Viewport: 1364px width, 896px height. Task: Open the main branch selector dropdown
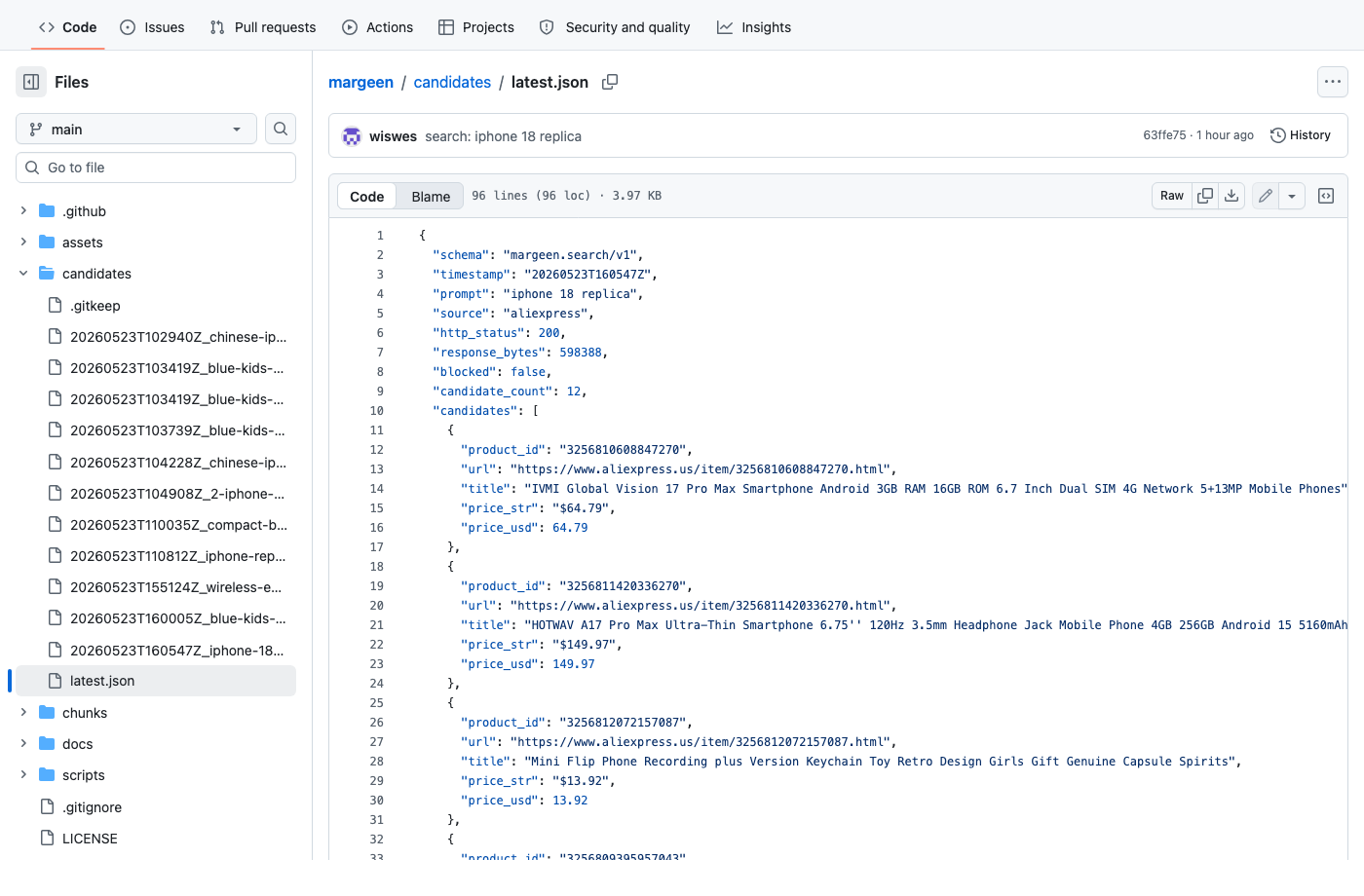[136, 129]
